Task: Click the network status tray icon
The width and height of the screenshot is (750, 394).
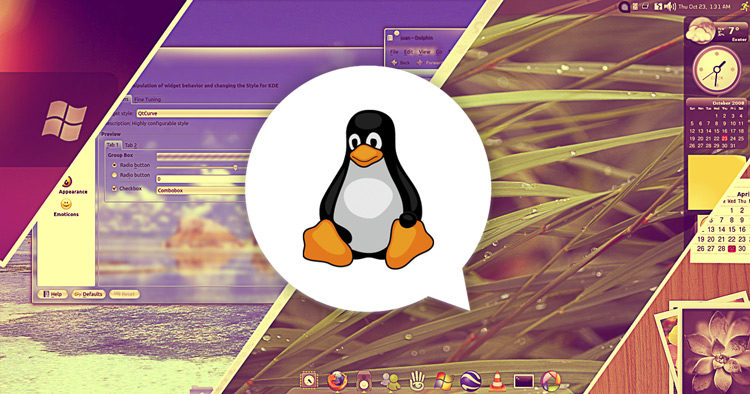Action: [x=658, y=6]
